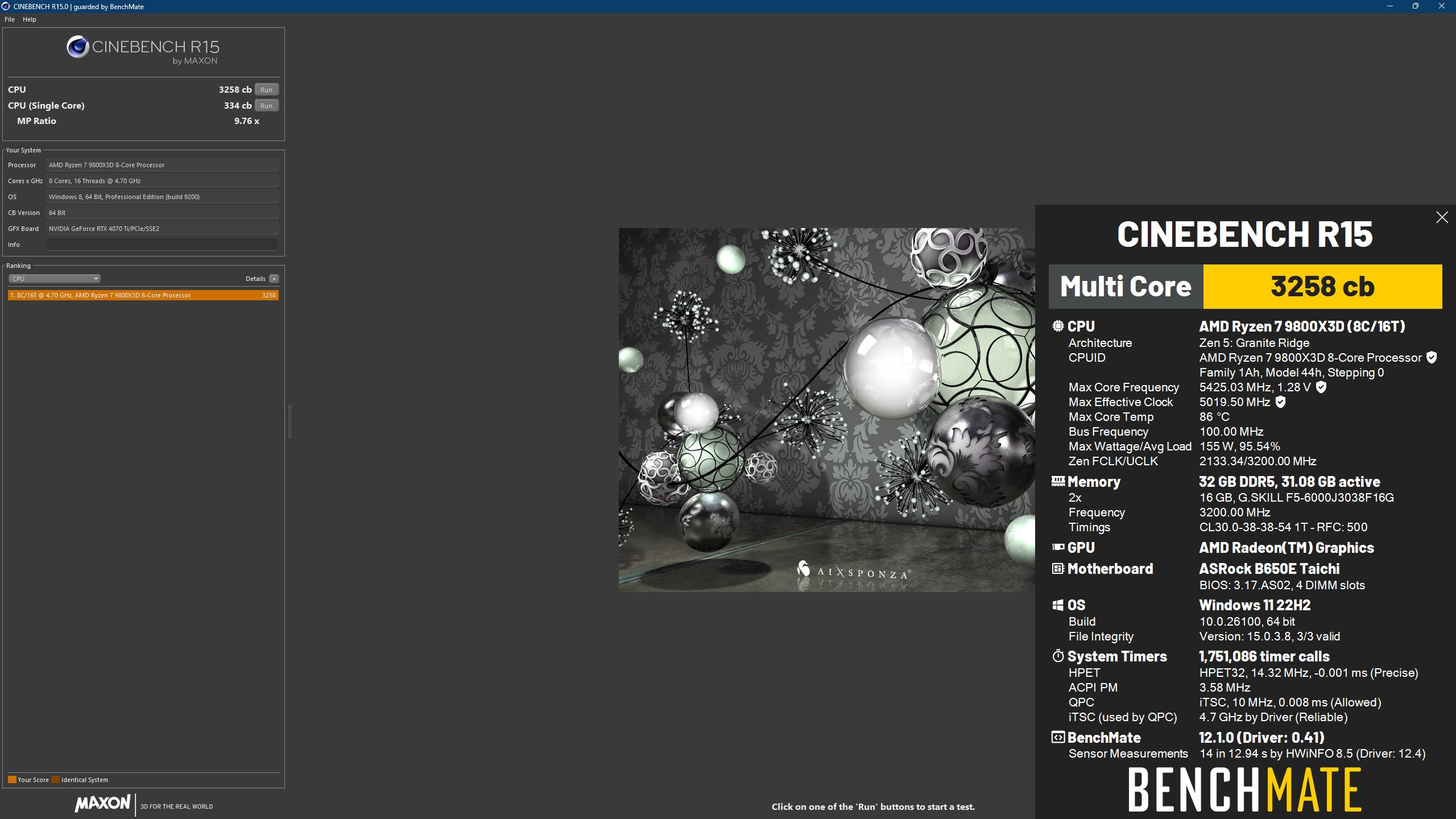Expand ranking Details arrow
The image size is (1456, 819).
(x=274, y=279)
